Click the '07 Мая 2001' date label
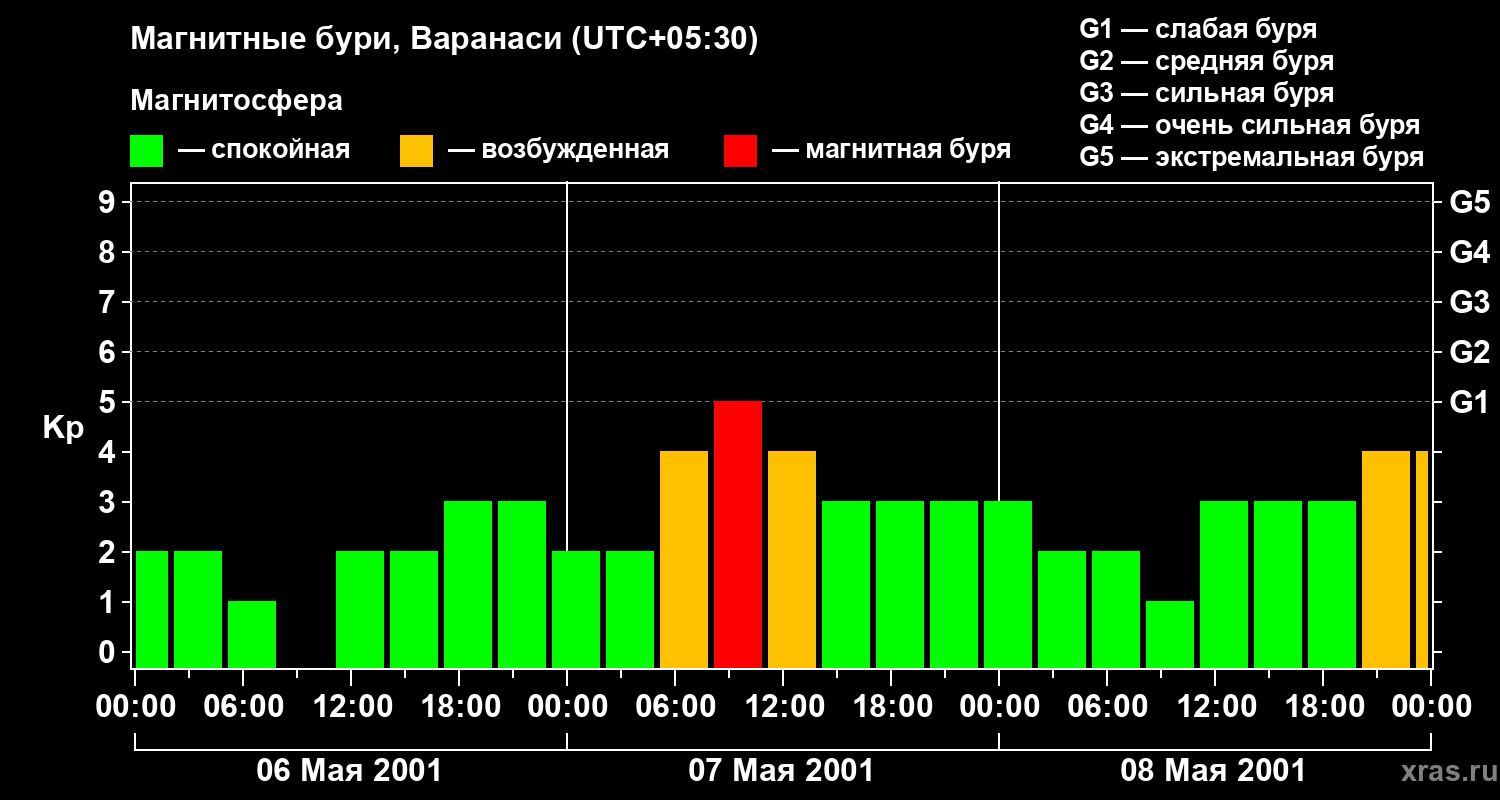 click(x=781, y=770)
